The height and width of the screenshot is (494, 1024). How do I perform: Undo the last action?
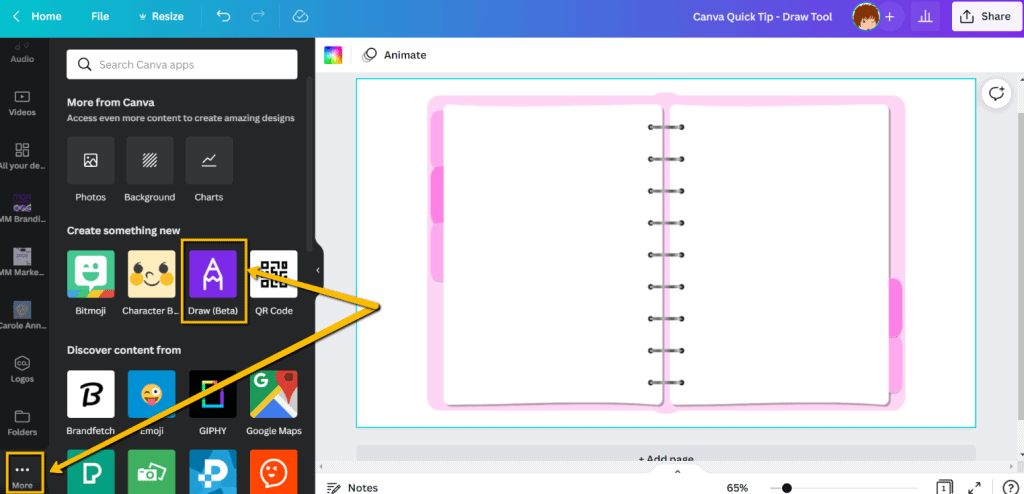[x=223, y=16]
